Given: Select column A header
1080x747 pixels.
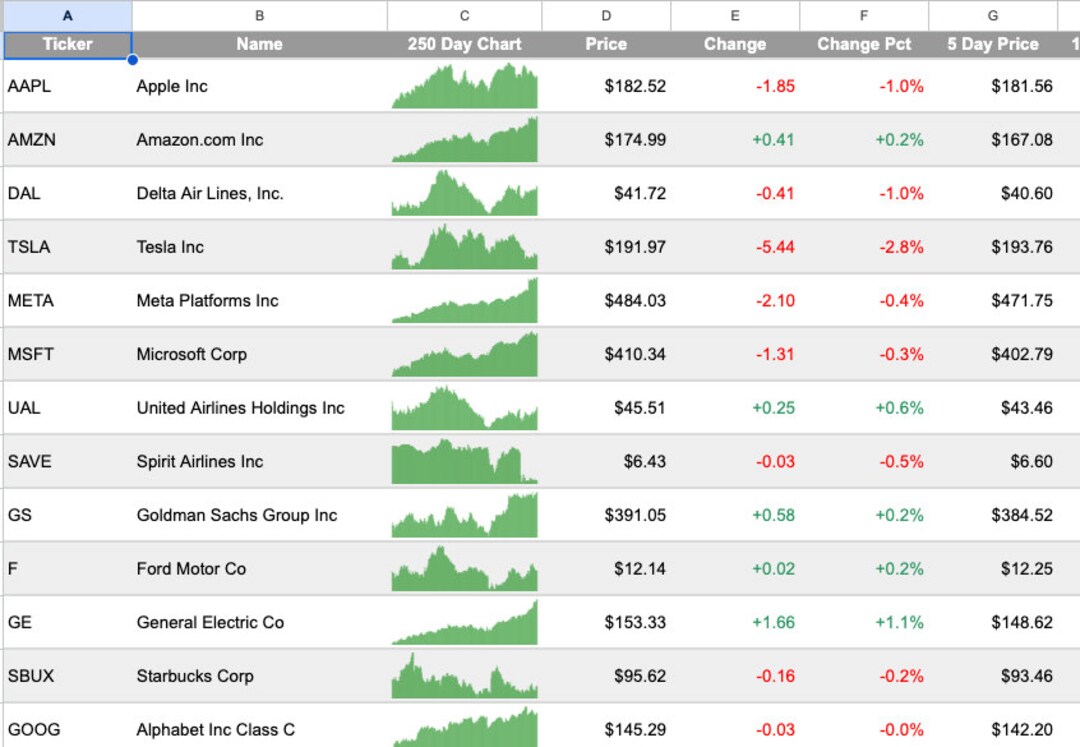Looking at the screenshot, I should click(67, 15).
